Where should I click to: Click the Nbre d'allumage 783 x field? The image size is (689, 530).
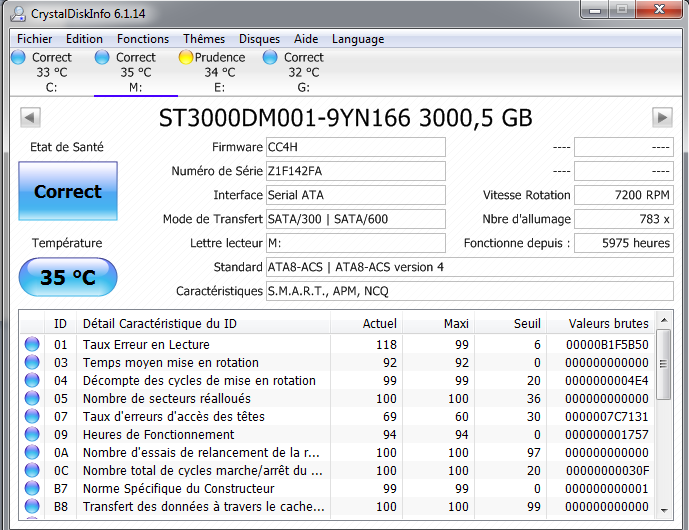pos(624,219)
